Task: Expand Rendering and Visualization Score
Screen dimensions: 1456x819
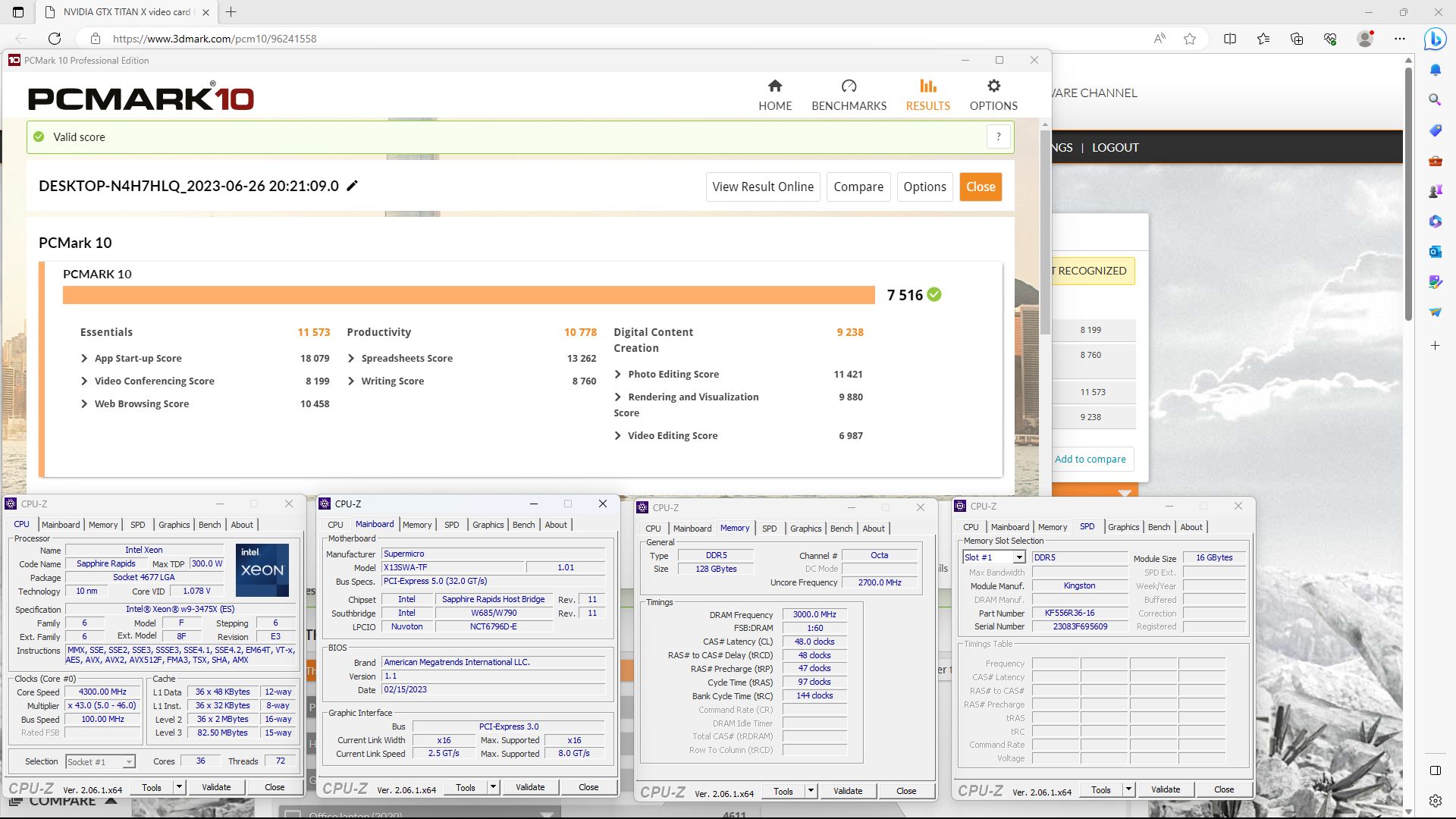Action: 618,397
